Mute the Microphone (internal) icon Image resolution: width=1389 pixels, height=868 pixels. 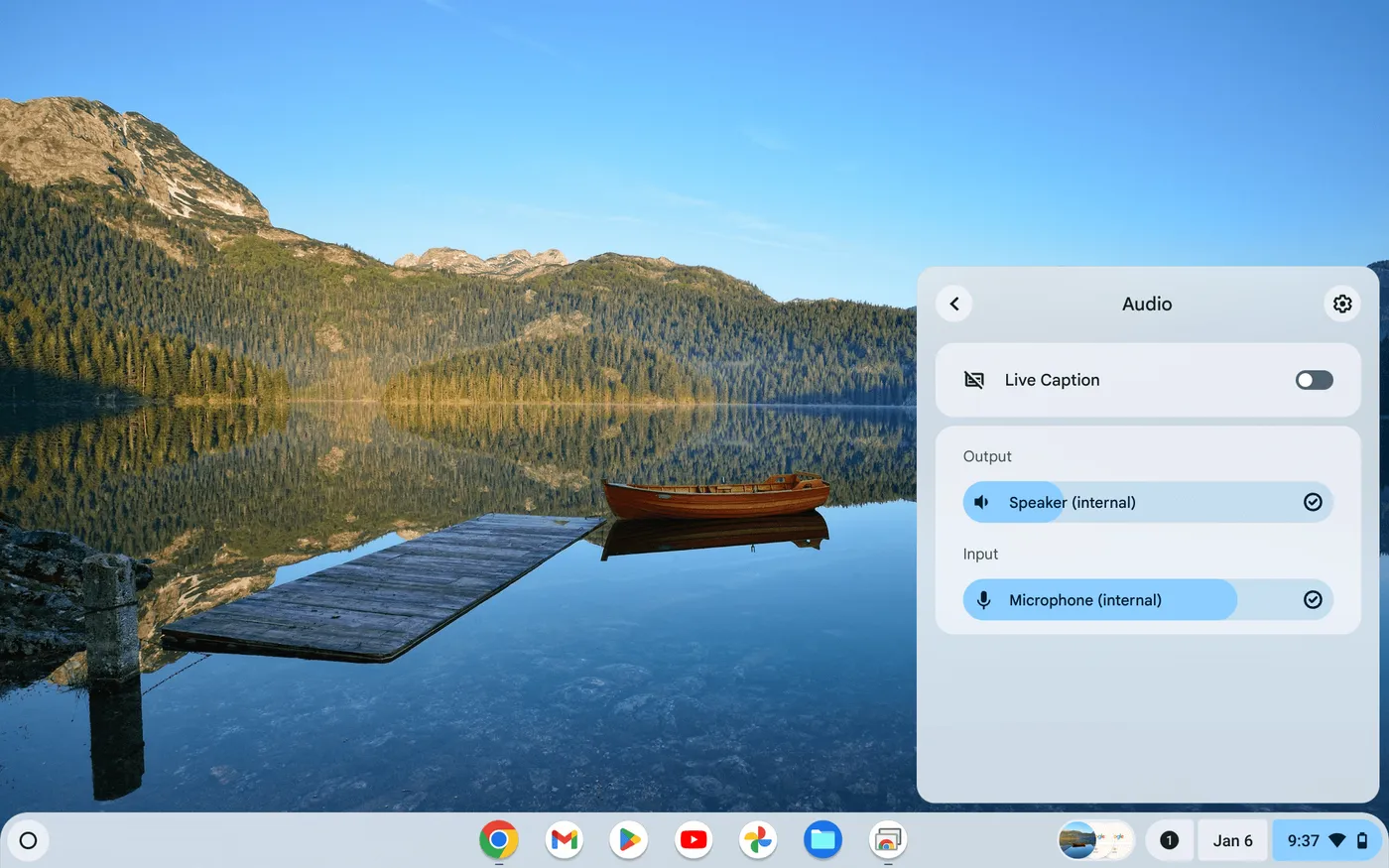[983, 600]
